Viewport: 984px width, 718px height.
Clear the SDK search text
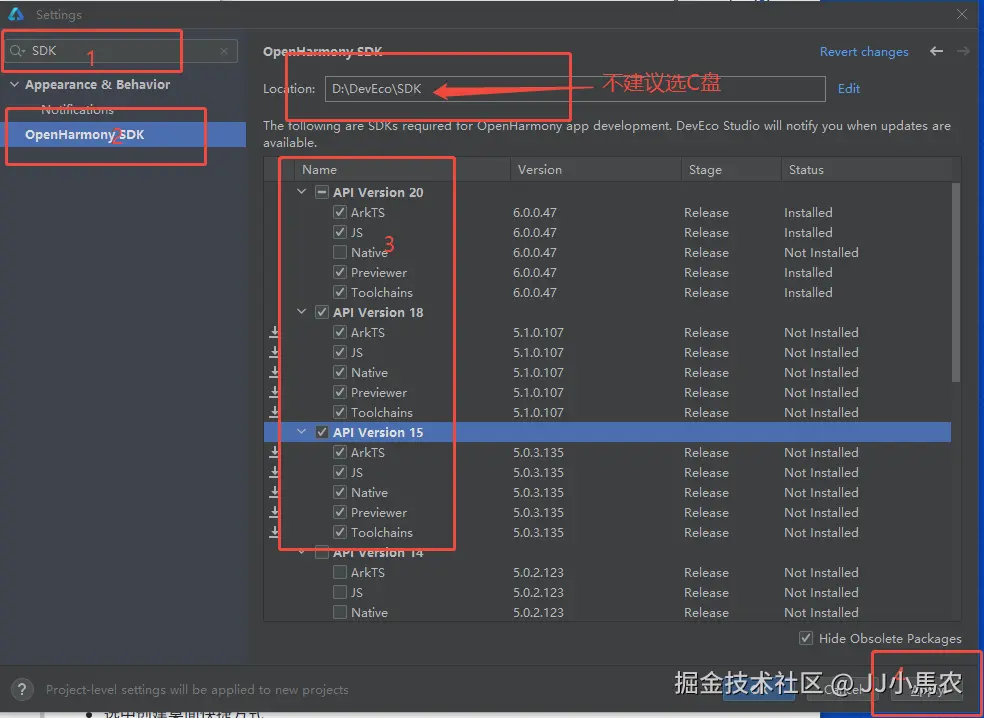224,51
